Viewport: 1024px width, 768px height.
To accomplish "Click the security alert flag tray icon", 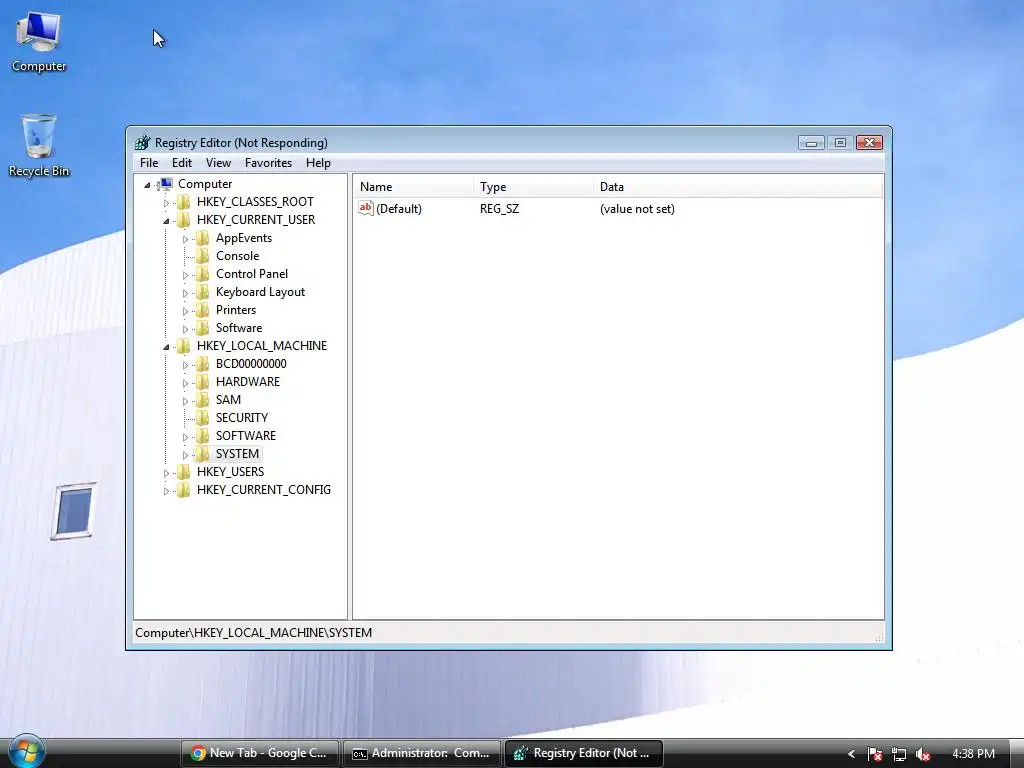I will point(875,754).
